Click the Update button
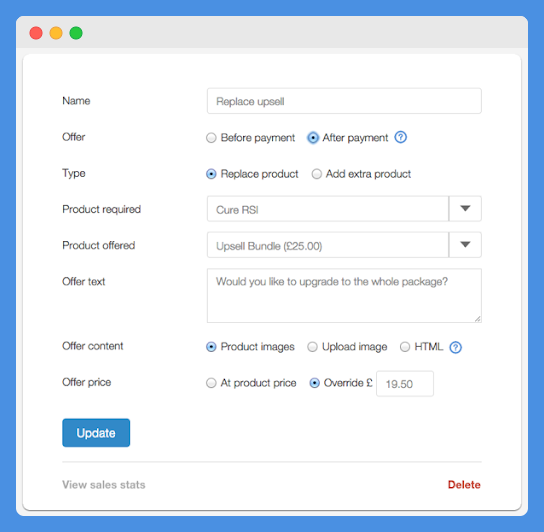This screenshot has height=532, width=544. pos(96,433)
